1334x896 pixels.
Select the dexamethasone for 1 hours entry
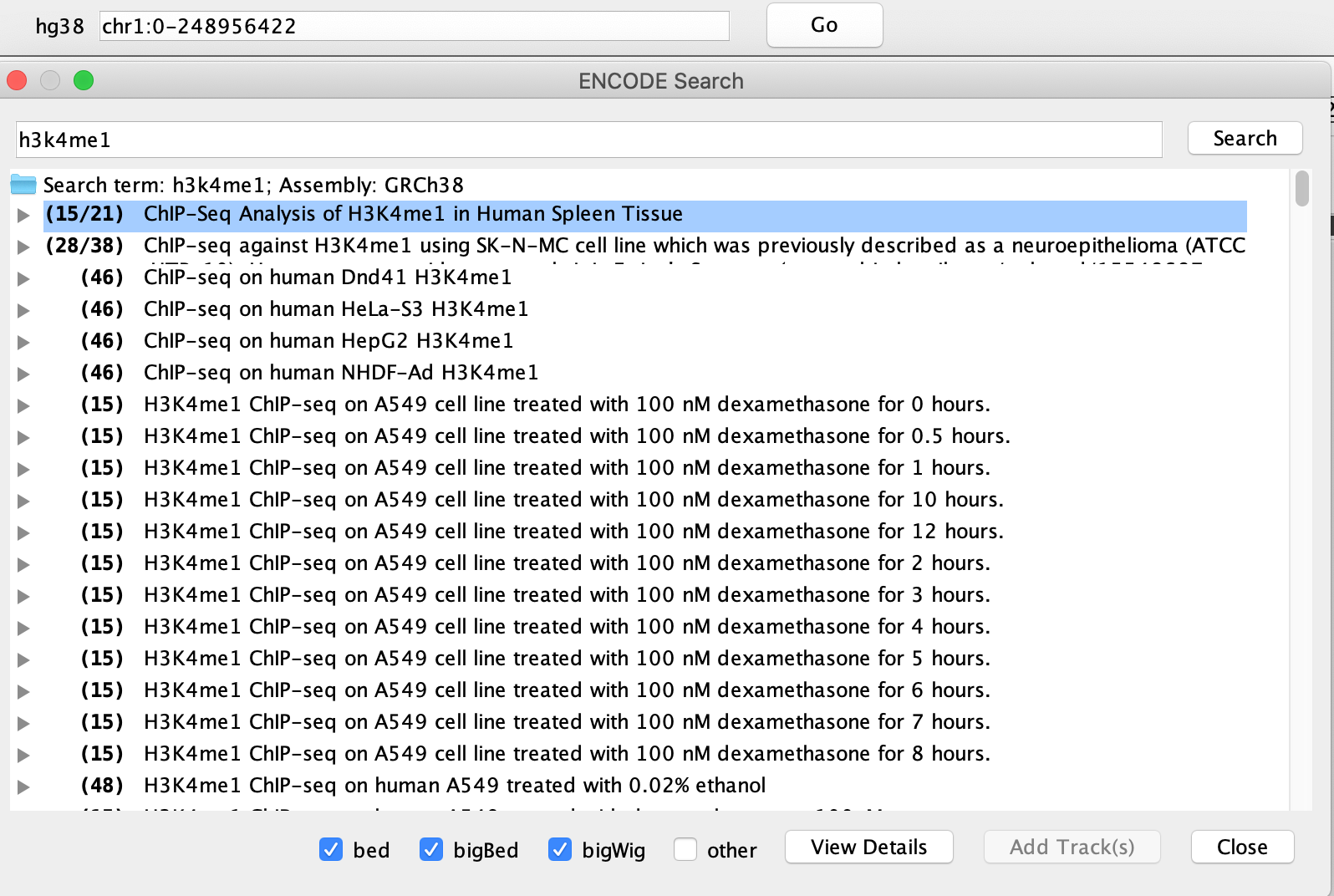(x=567, y=468)
